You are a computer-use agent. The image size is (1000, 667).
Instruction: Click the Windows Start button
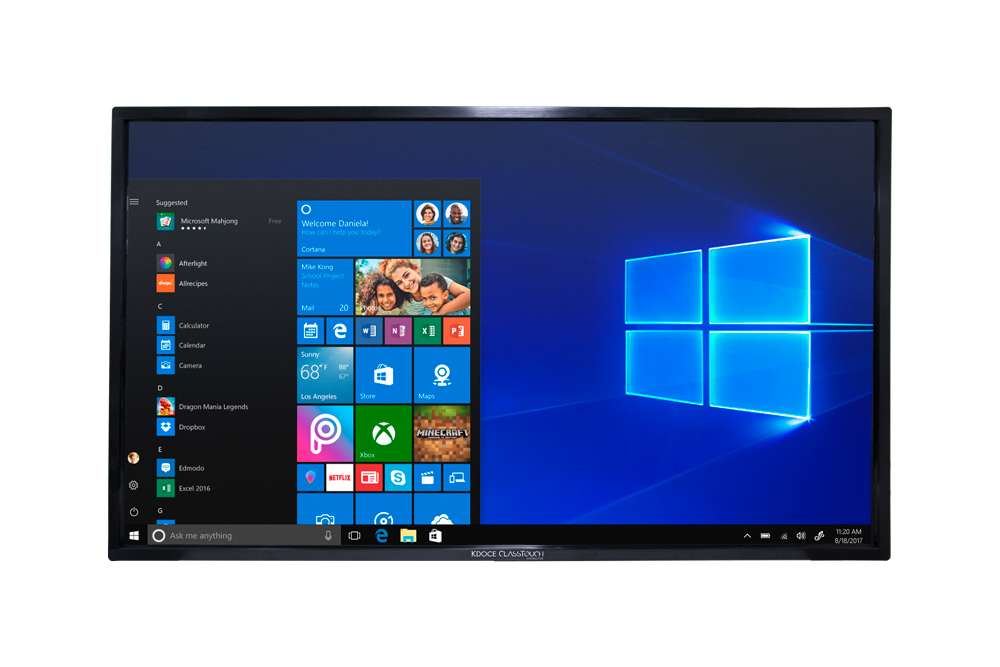pyautogui.click(x=134, y=536)
